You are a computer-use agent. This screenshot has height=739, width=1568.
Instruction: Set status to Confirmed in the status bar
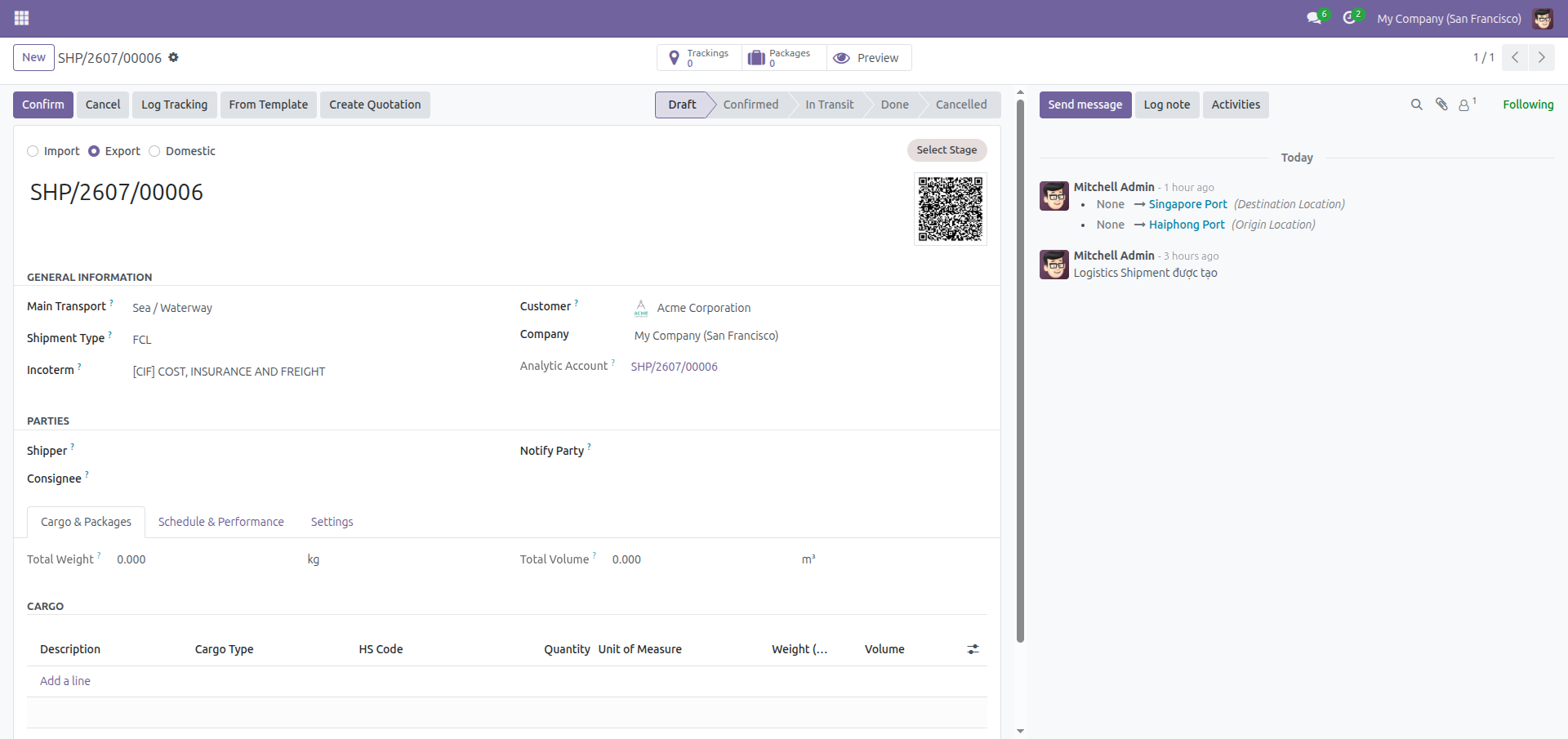tap(751, 105)
